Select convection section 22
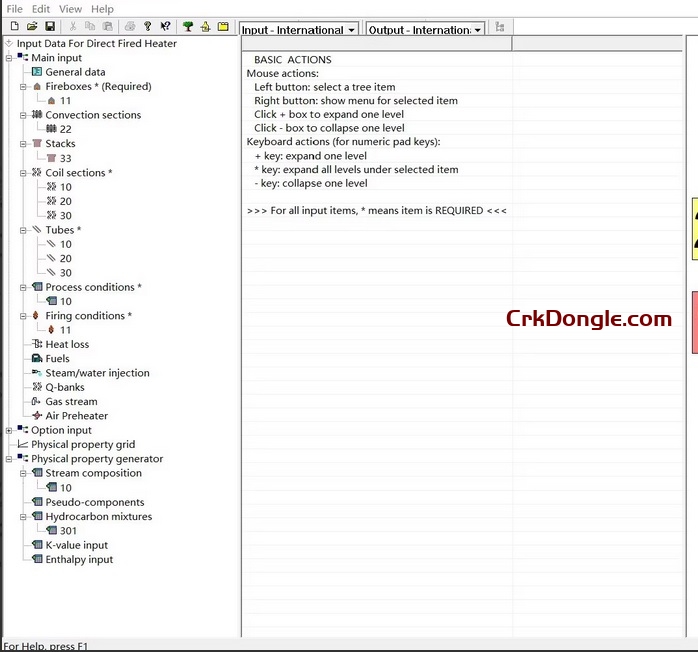The height and width of the screenshot is (652, 698). click(x=65, y=129)
